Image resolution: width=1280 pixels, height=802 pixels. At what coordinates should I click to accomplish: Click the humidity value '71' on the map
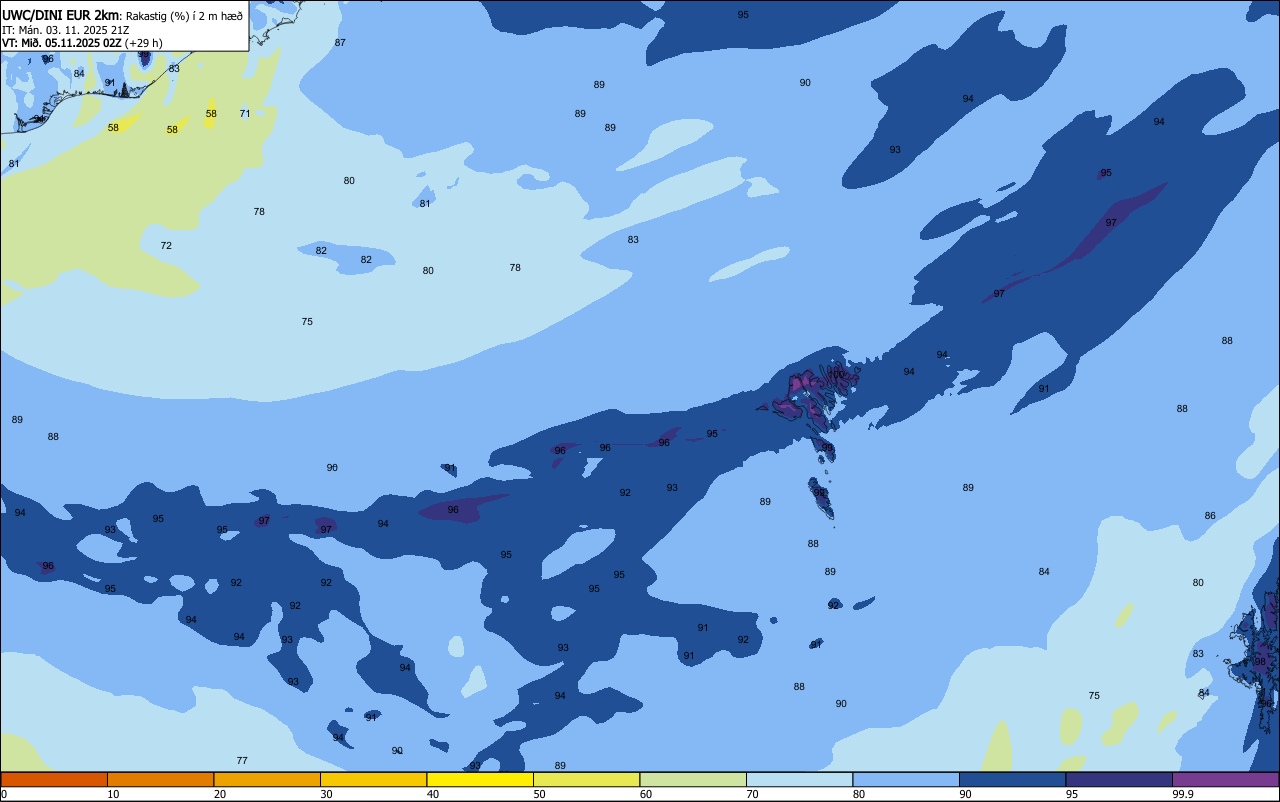click(x=245, y=114)
